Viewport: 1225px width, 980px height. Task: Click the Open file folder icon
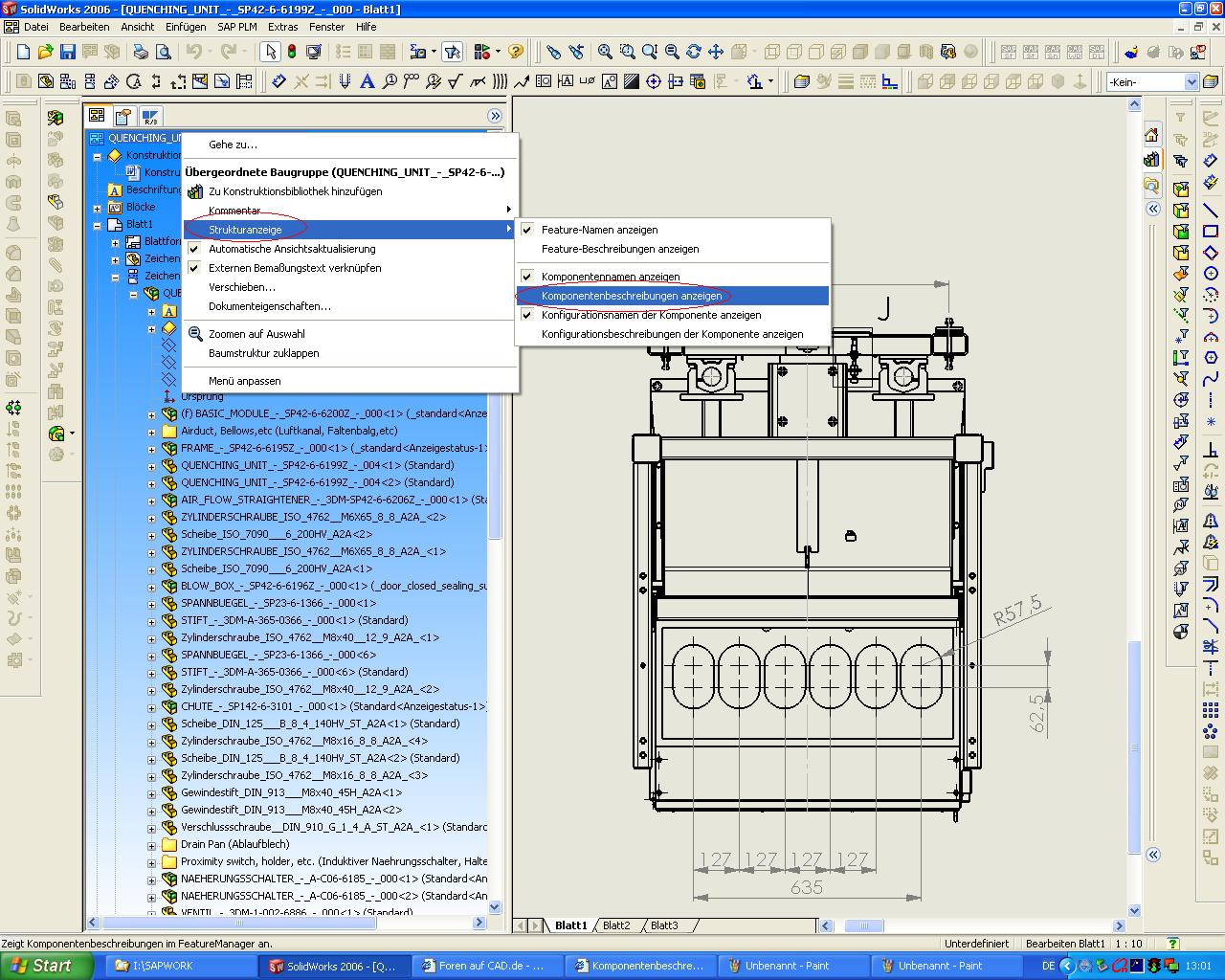pyautogui.click(x=46, y=52)
